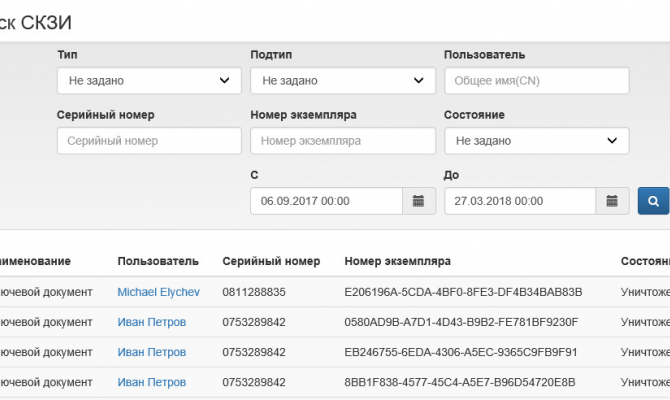Open Иван Петров link in last row
Viewport: 670px width, 400px height.
[x=151, y=382]
